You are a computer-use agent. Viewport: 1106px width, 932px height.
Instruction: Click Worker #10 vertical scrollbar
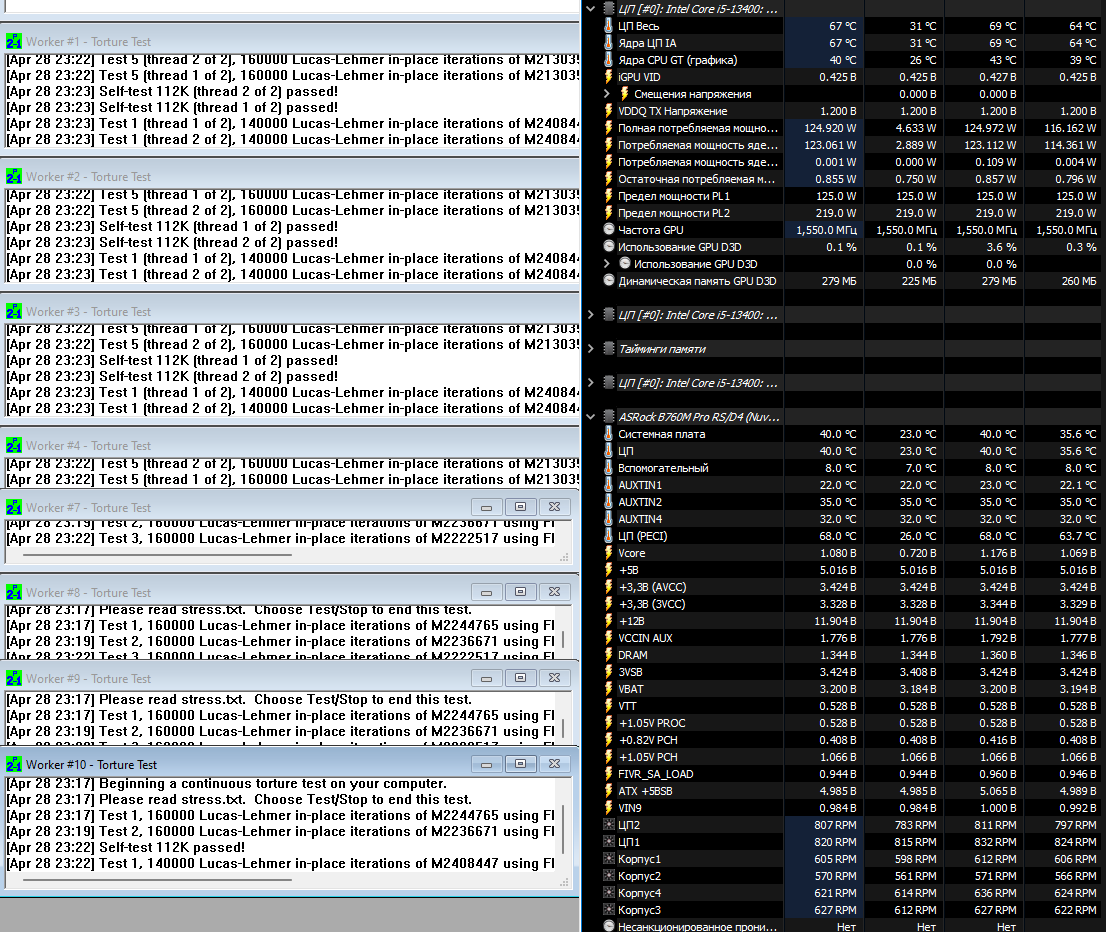pyautogui.click(x=563, y=830)
